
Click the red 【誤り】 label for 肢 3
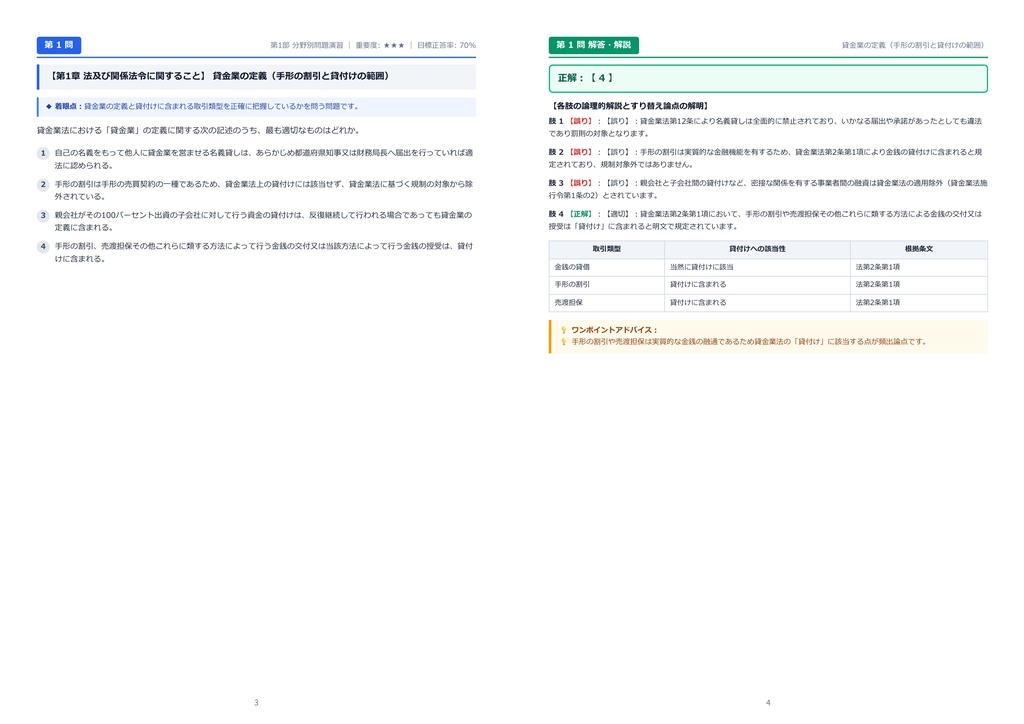580,183
